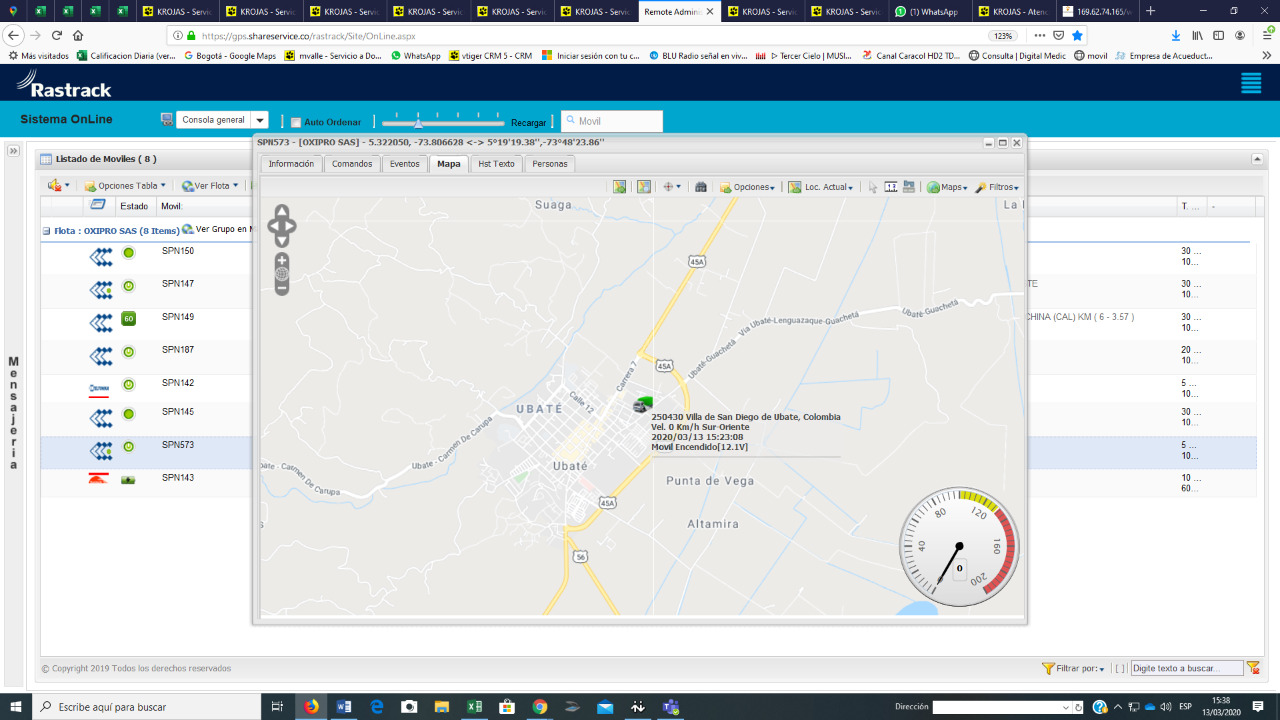Image resolution: width=1280 pixels, height=720 pixels.
Task: Zoom in on the map
Action: 282,260
